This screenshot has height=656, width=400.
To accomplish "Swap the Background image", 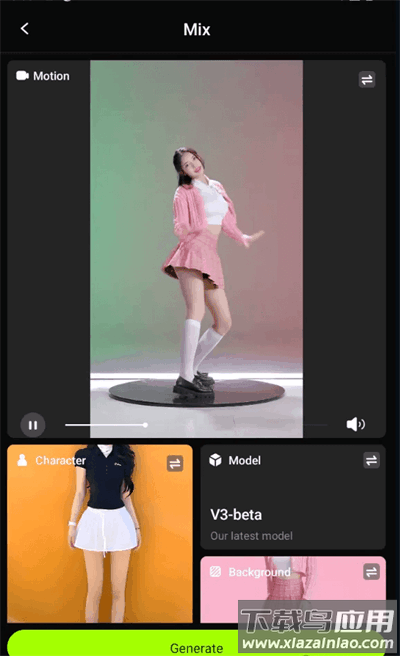I will pyautogui.click(x=371, y=571).
